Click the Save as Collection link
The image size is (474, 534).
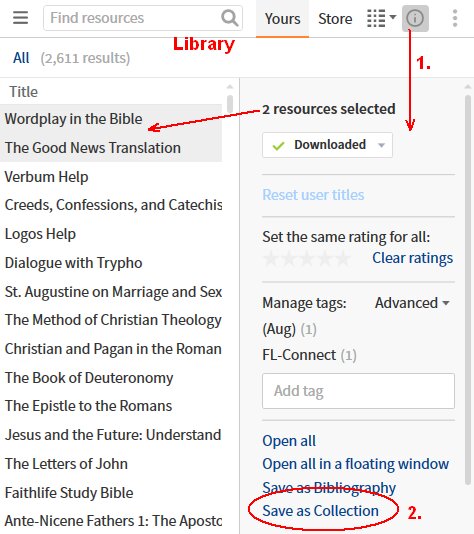point(320,511)
